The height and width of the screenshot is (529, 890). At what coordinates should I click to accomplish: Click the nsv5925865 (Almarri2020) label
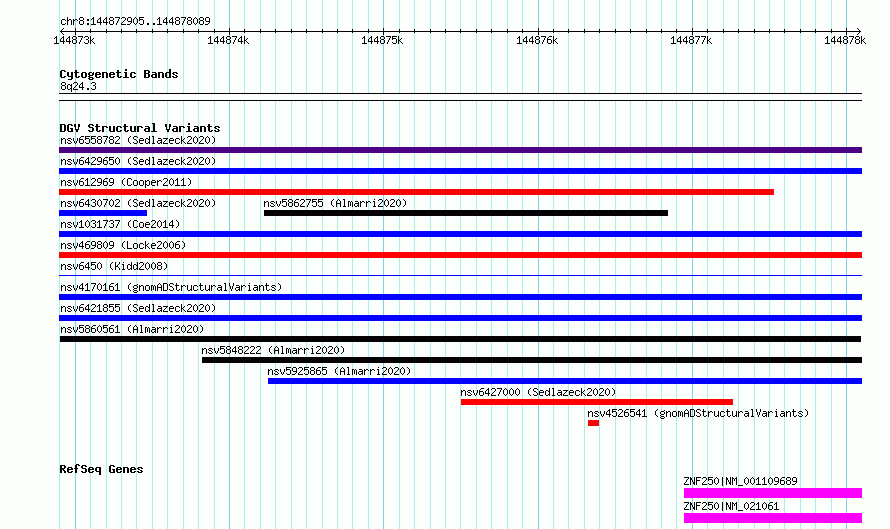click(339, 371)
